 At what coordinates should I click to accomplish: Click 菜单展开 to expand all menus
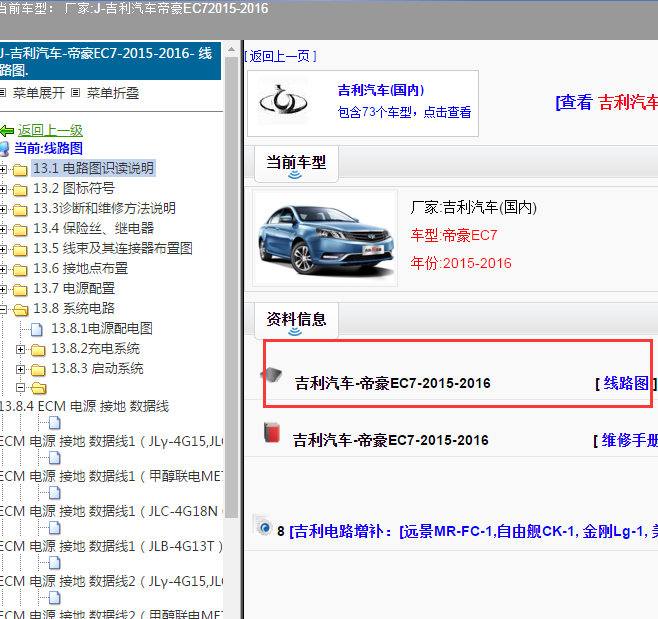pos(39,93)
